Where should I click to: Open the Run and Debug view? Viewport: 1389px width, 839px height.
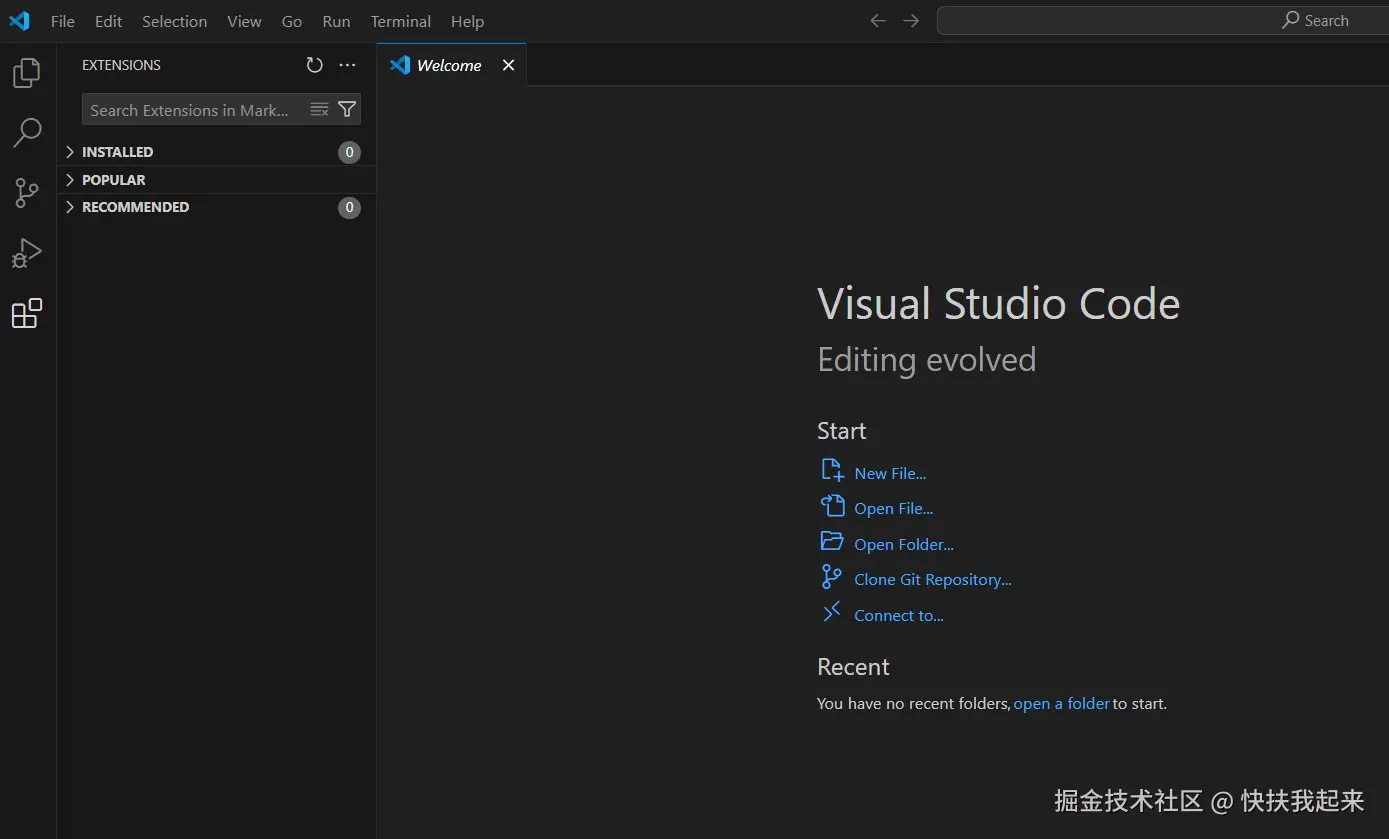(x=27, y=253)
